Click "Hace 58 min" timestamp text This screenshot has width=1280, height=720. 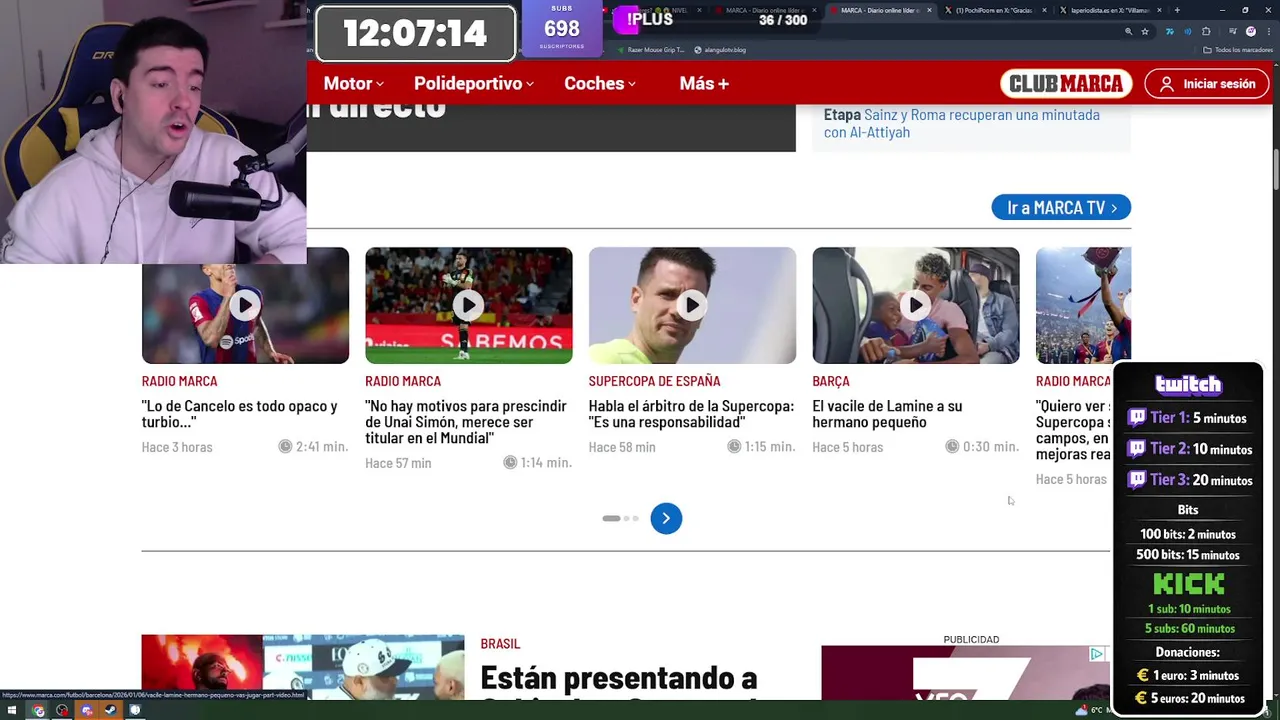[x=622, y=447]
